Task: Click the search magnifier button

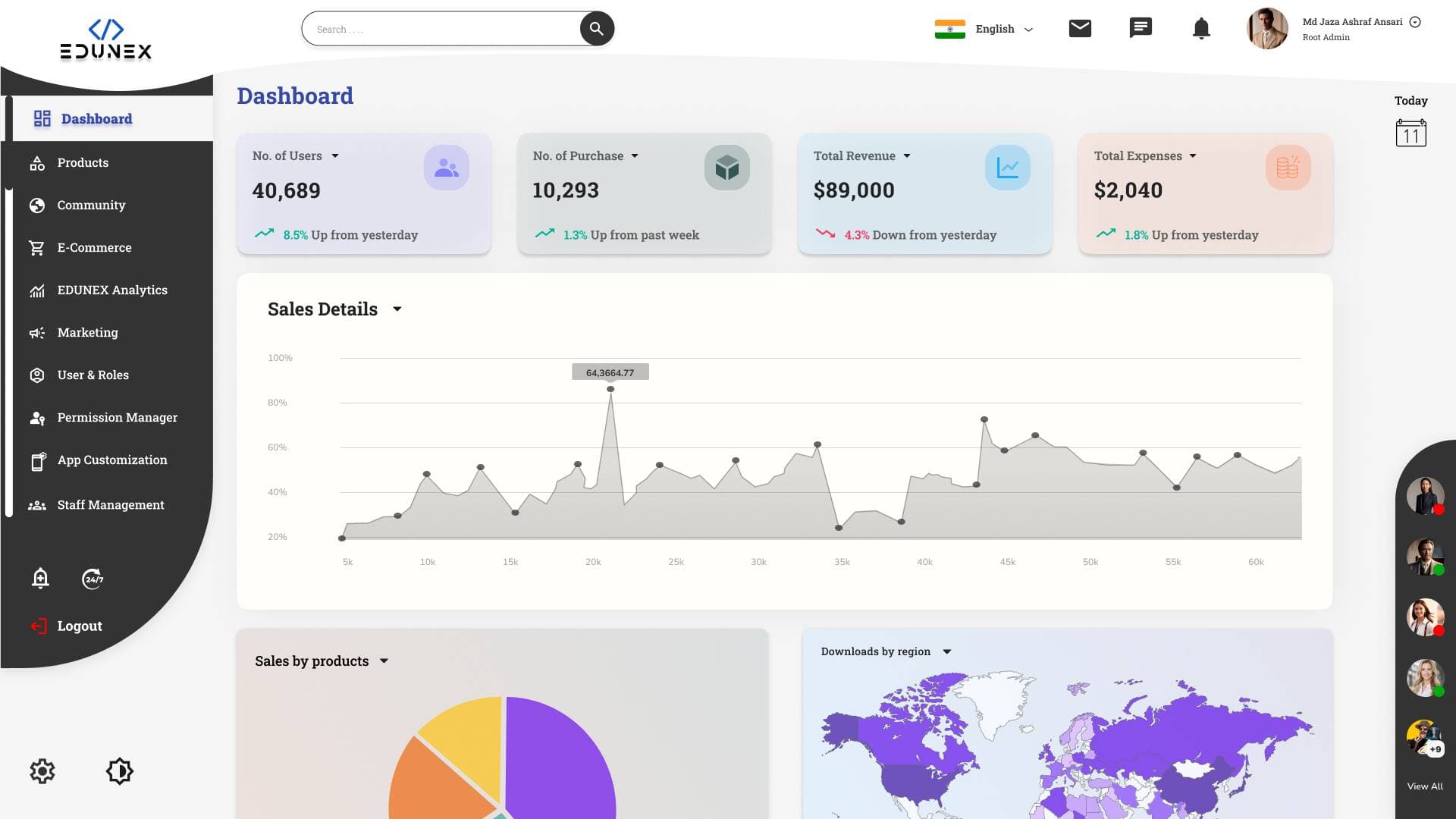Action: click(597, 29)
